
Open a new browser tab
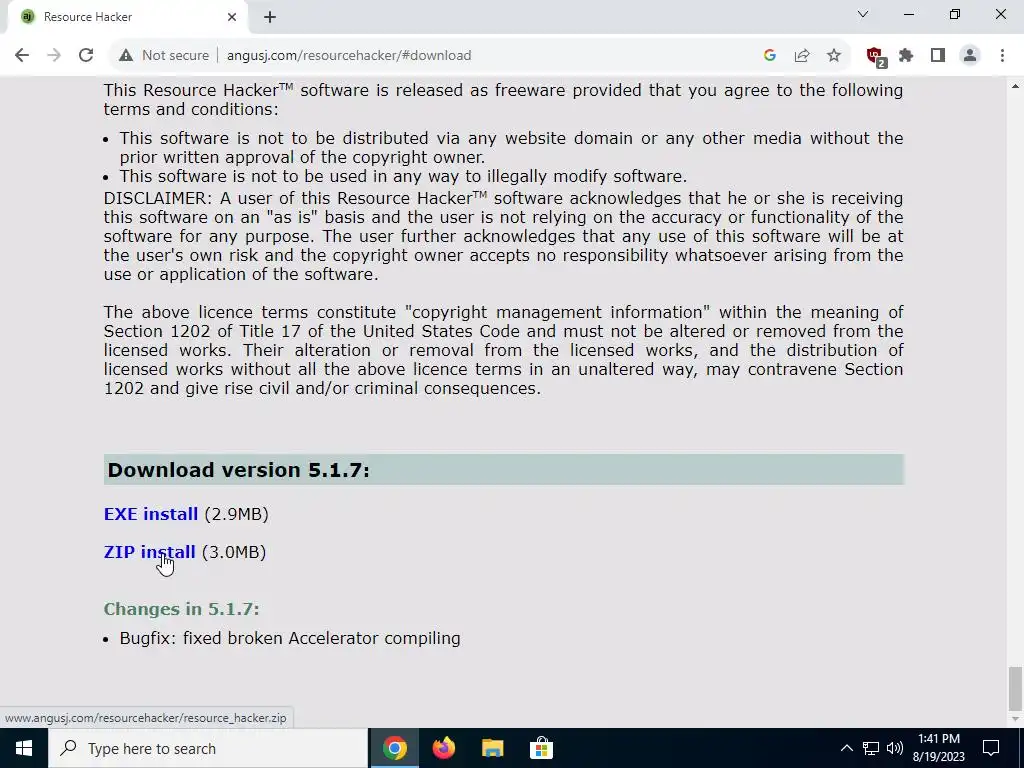270,18
